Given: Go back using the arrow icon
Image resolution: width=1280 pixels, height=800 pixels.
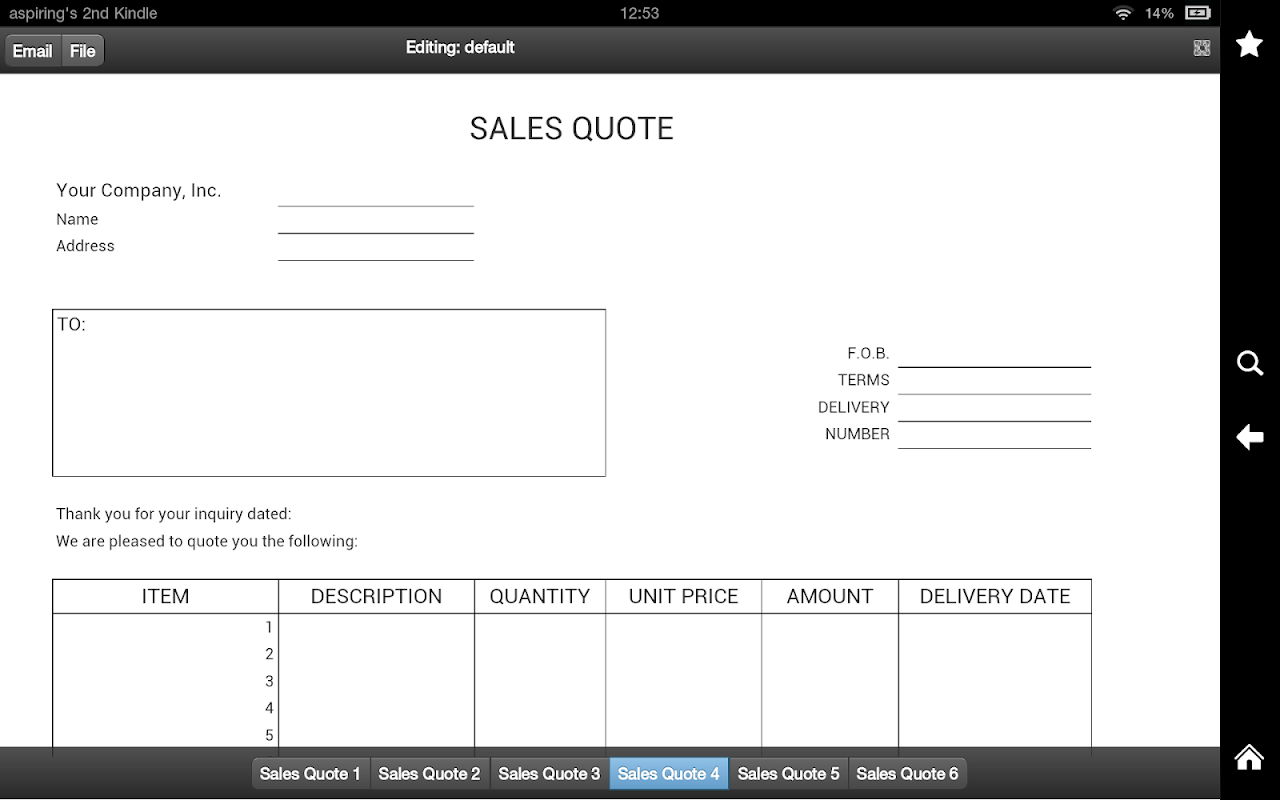Looking at the screenshot, I should click(x=1250, y=437).
